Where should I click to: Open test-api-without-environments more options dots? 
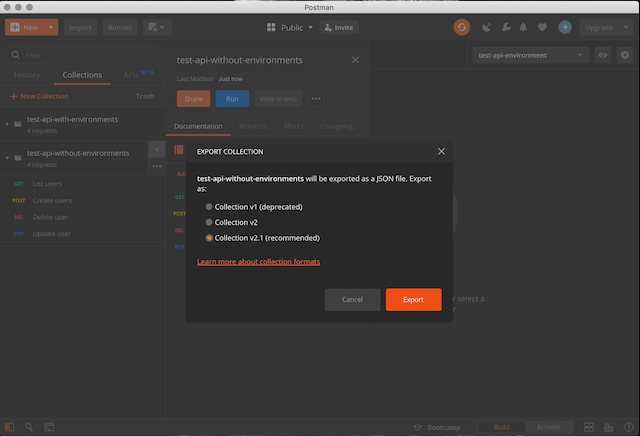[157, 166]
